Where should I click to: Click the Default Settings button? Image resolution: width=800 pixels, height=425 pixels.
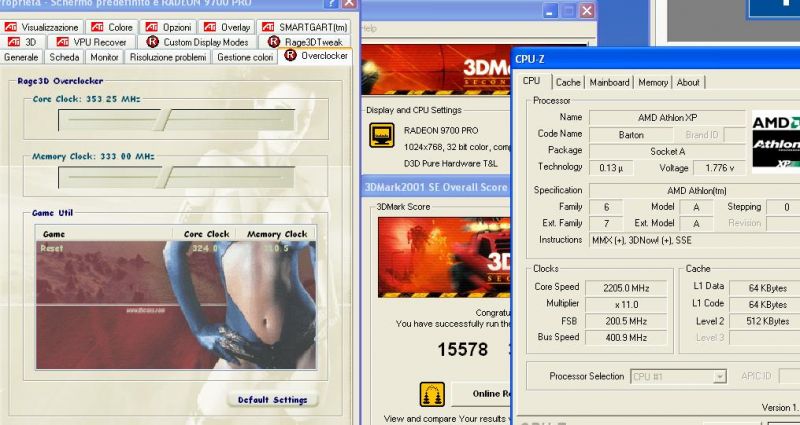272,399
